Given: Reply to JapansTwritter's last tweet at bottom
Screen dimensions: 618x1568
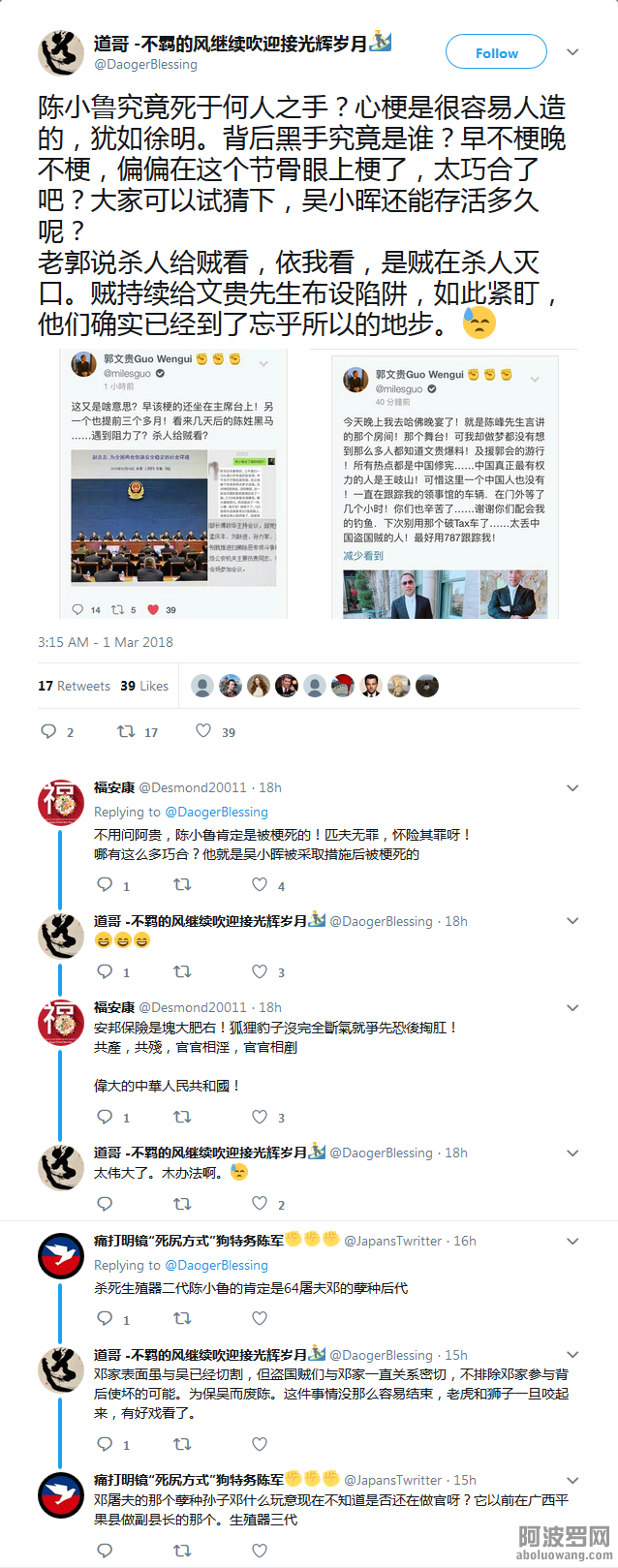Looking at the screenshot, I should pos(105,1551).
